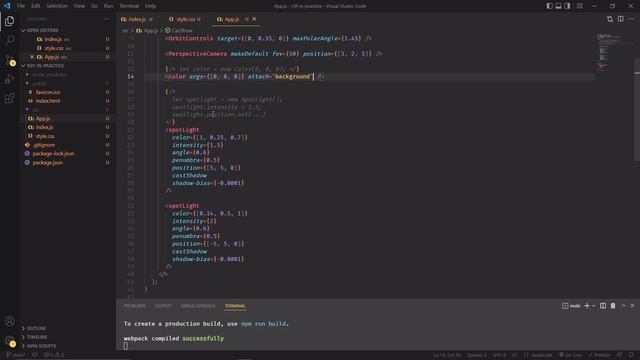Image resolution: width=640 pixels, height=360 pixels.
Task: Open the File menu
Action: tap(21, 6)
